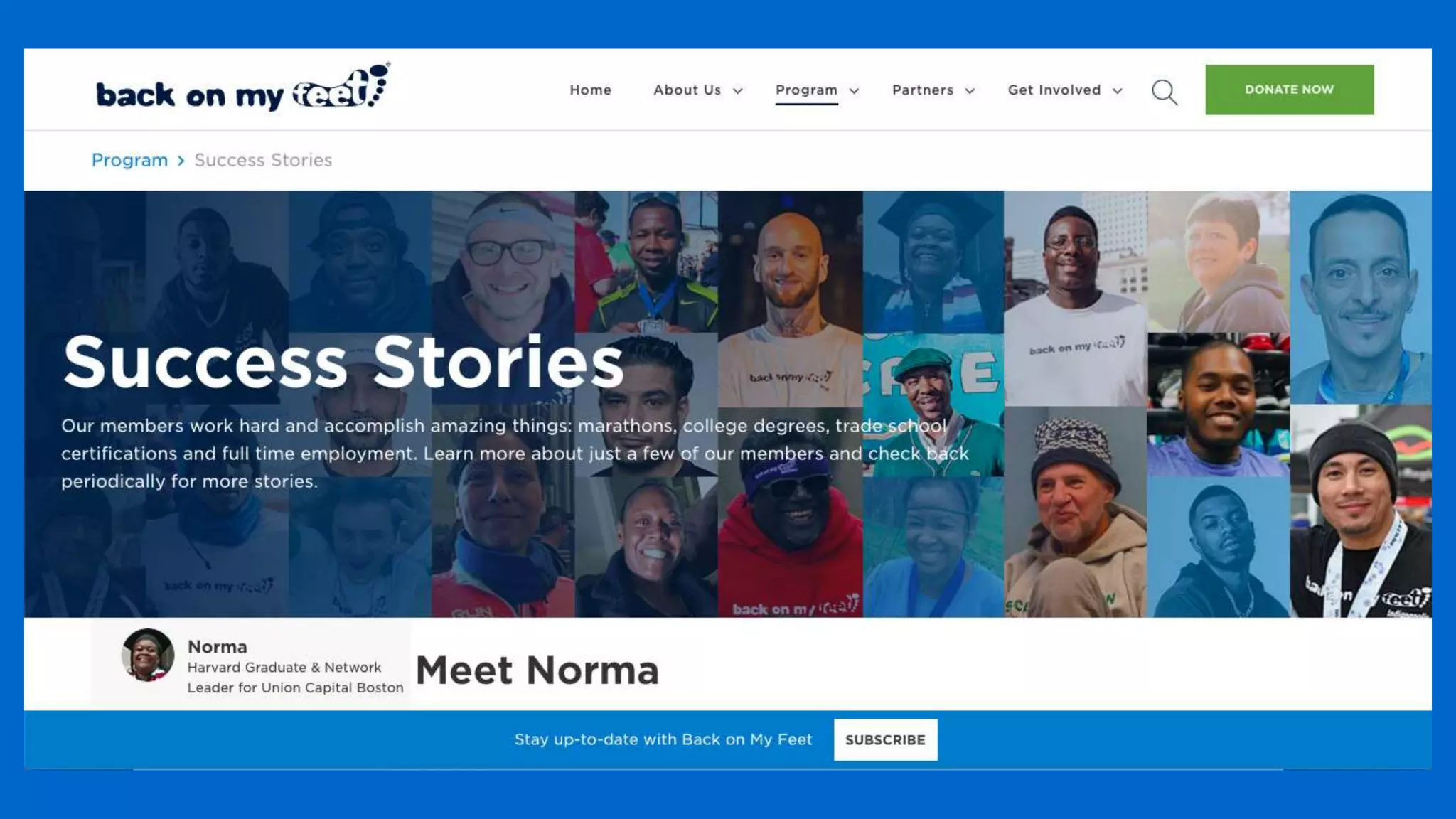Viewport: 1456px width, 819px height.
Task: Open the Get Involved menu item
Action: pyautogui.click(x=1054, y=90)
